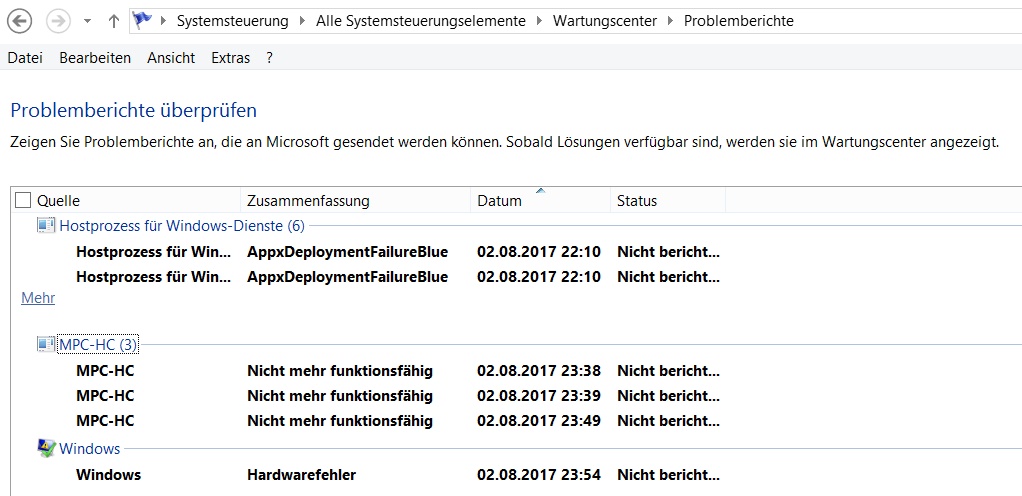Click Problemberichte breadcrumb
Image resolution: width=1022 pixels, height=496 pixels.
[738, 21]
